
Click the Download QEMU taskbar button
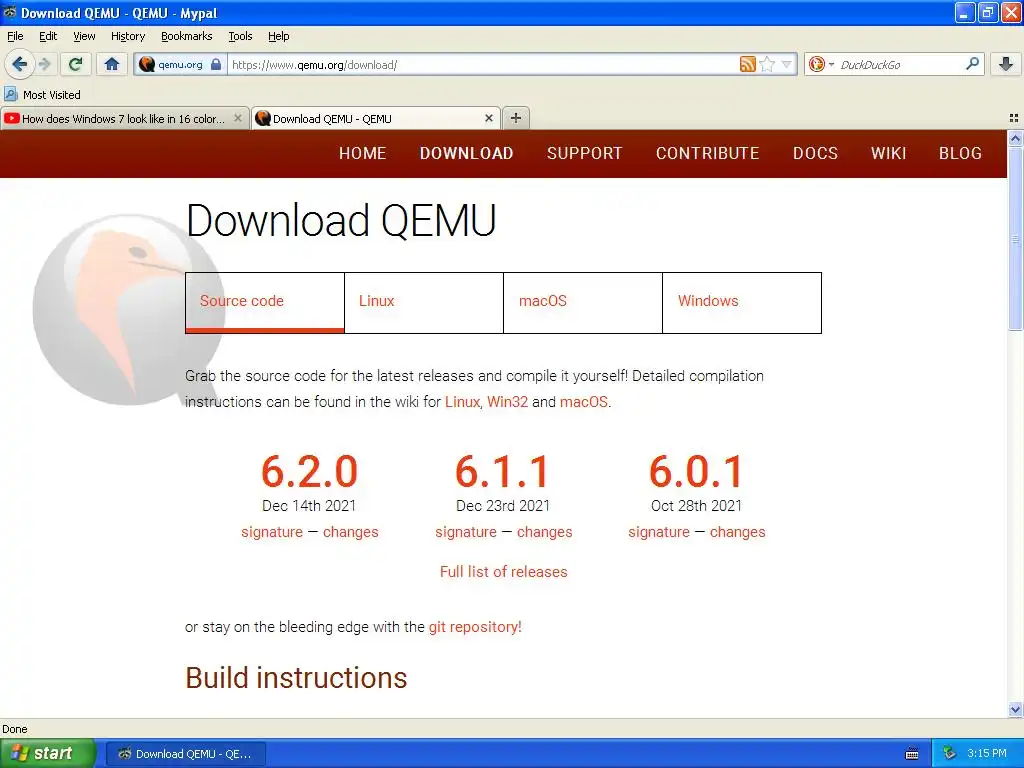point(185,754)
